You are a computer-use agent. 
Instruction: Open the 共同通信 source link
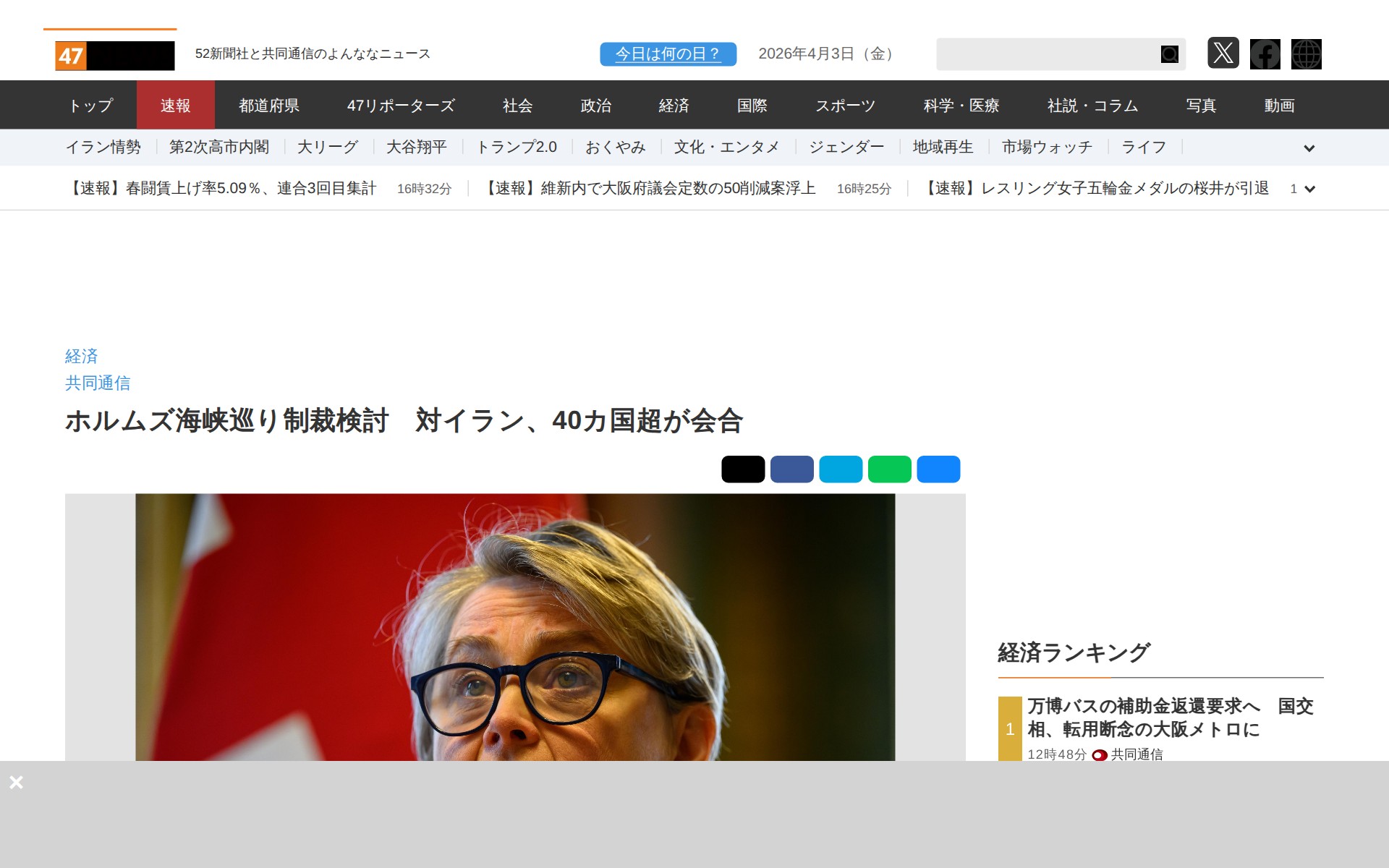(x=98, y=383)
